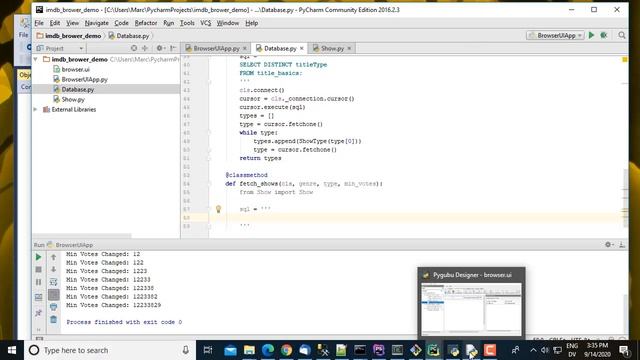The height and width of the screenshot is (360, 640).
Task: Open the Window menu
Action: point(227,23)
